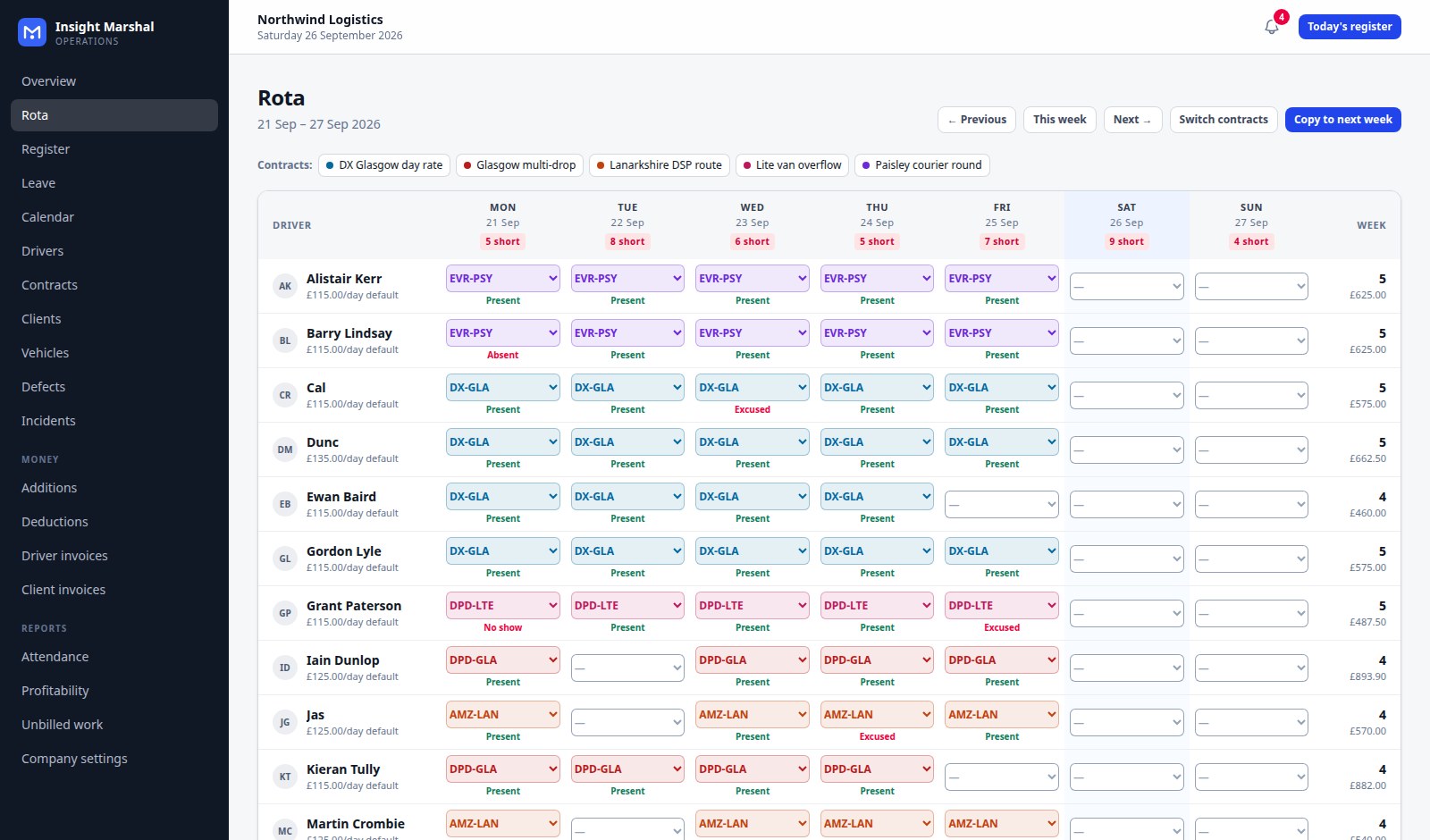The width and height of the screenshot is (1430, 840).
Task: Go to the Next week
Action: pos(1132,120)
